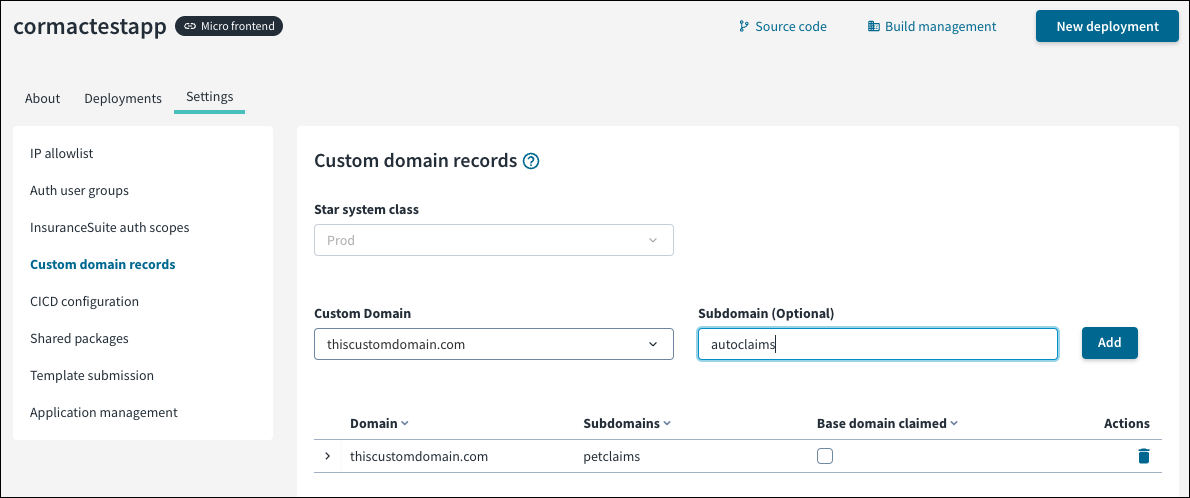Expand the thiscustomdomain.com table row
Image resolution: width=1190 pixels, height=498 pixels.
point(328,456)
